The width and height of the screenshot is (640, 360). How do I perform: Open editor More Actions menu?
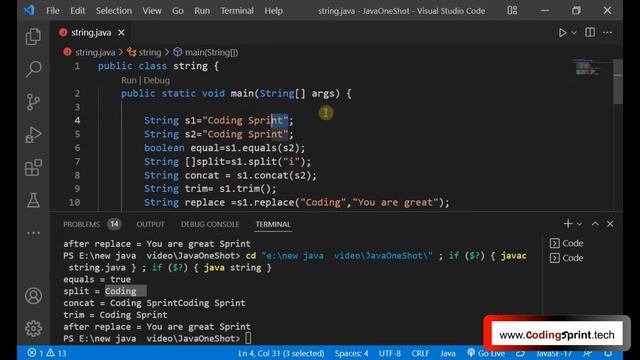[607, 32]
